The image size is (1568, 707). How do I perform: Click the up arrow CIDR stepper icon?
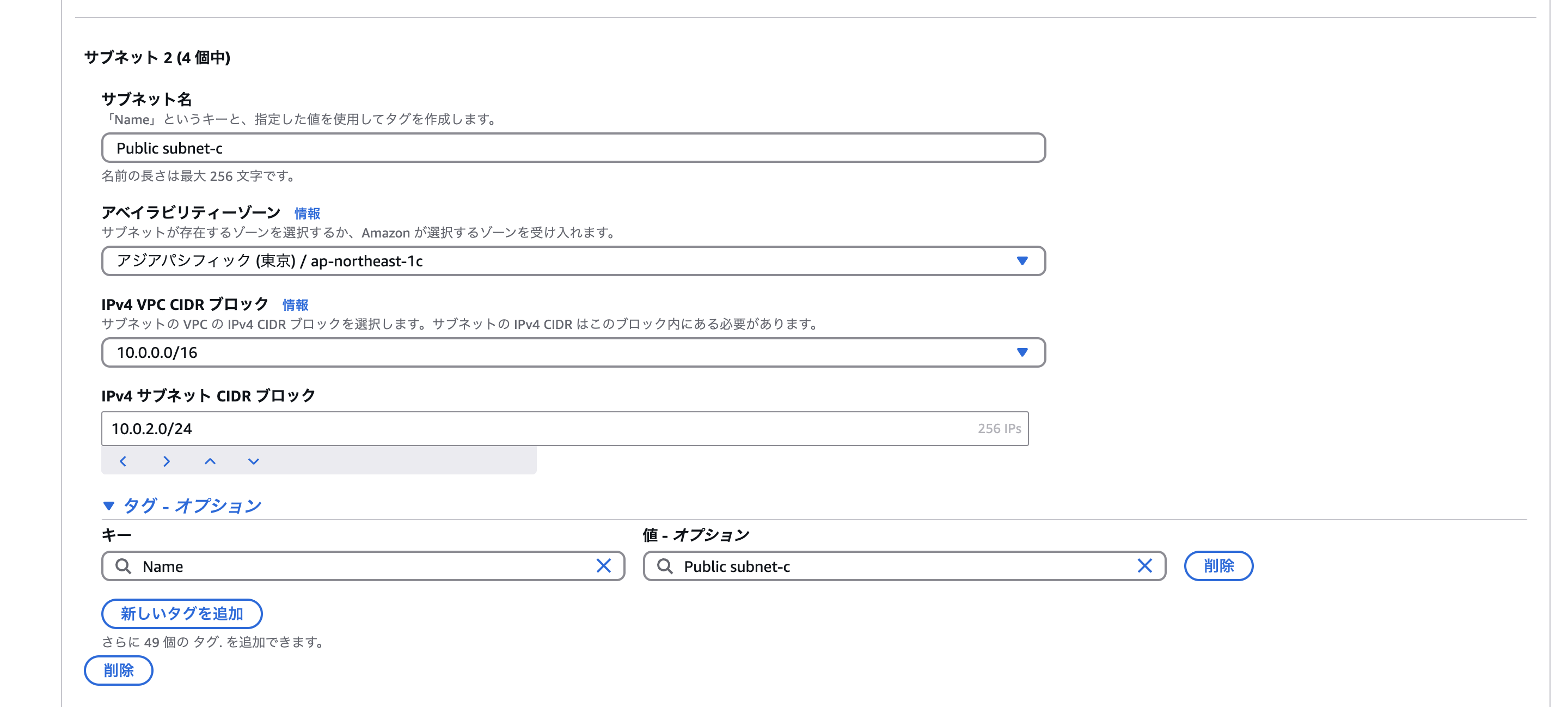(210, 461)
